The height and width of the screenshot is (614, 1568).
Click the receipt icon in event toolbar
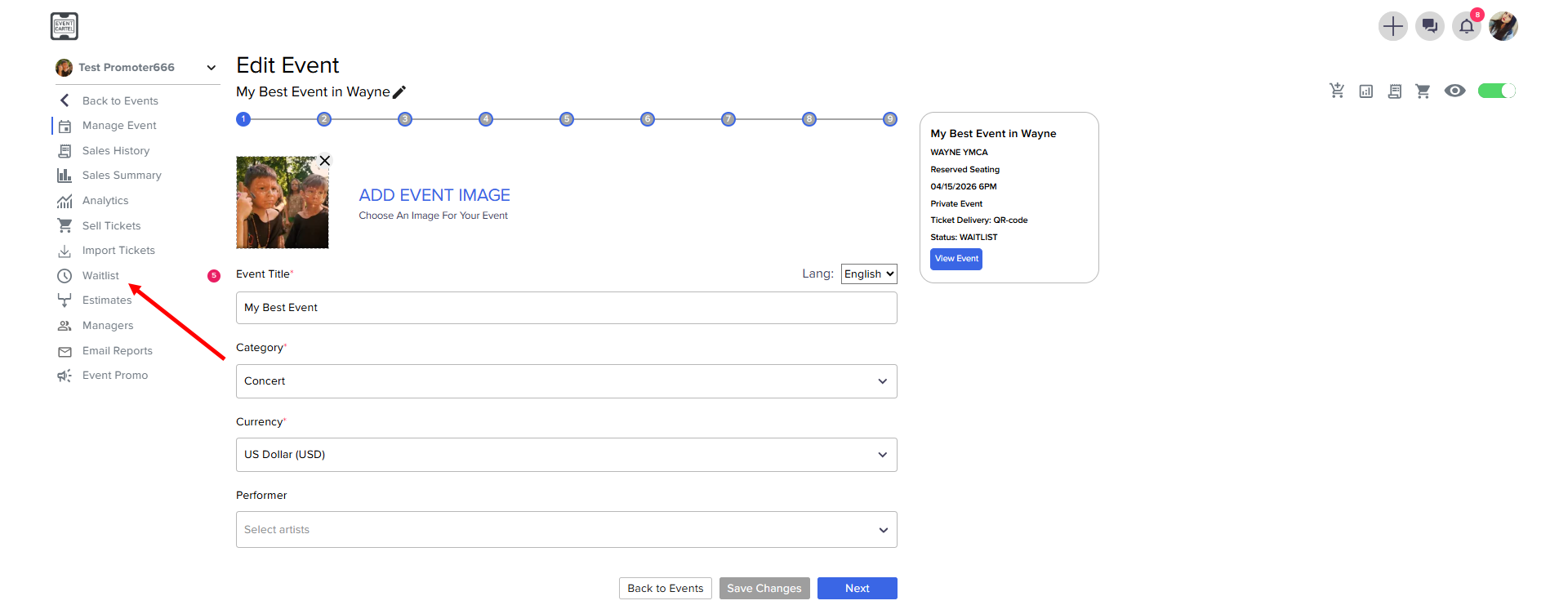(x=1395, y=91)
